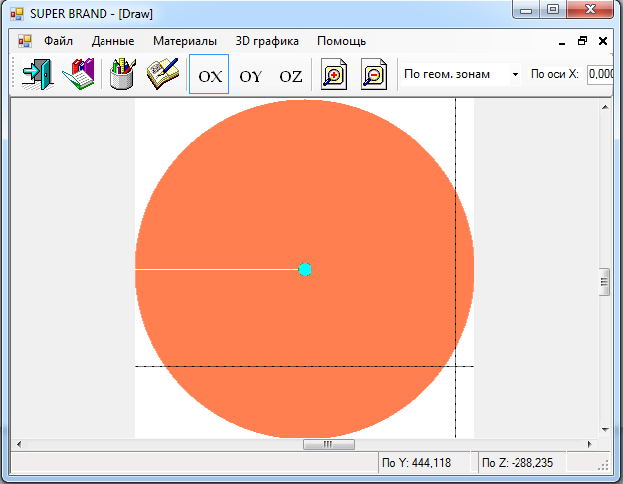Screen dimensions: 623x484
Task: Open the 'По геом. зонам' dropdown
Action: pos(461,74)
